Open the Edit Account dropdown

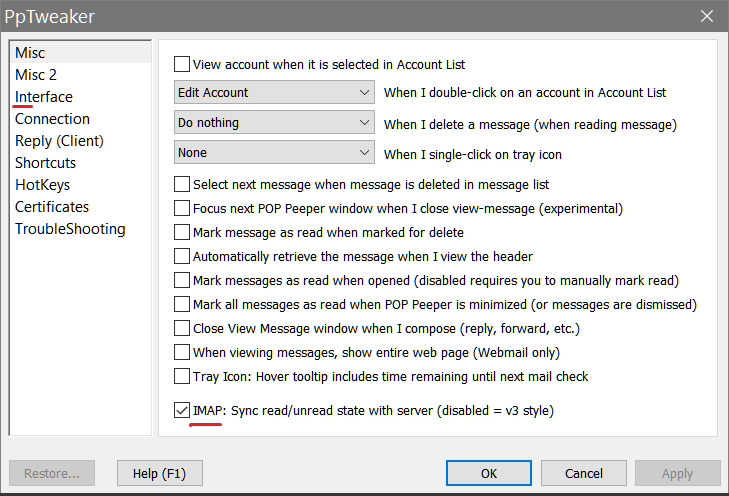tap(274, 93)
